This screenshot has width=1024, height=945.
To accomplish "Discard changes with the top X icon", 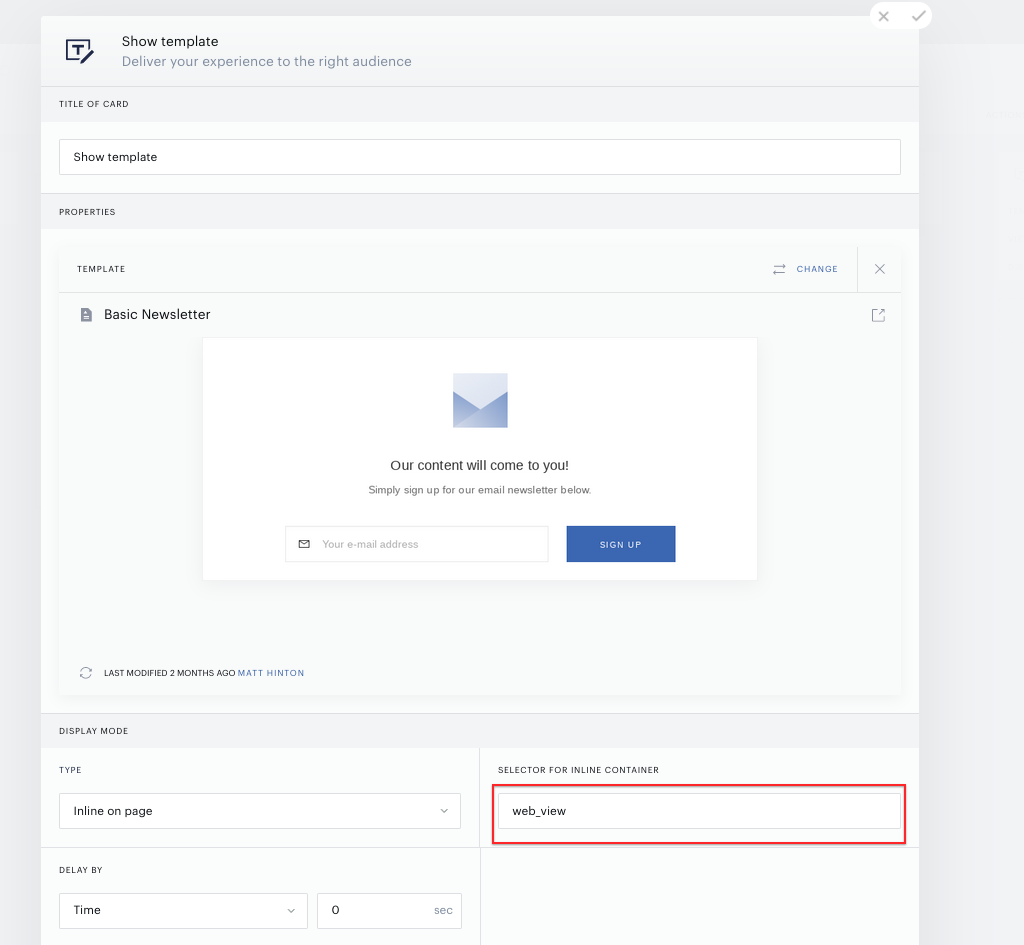I will coord(884,16).
